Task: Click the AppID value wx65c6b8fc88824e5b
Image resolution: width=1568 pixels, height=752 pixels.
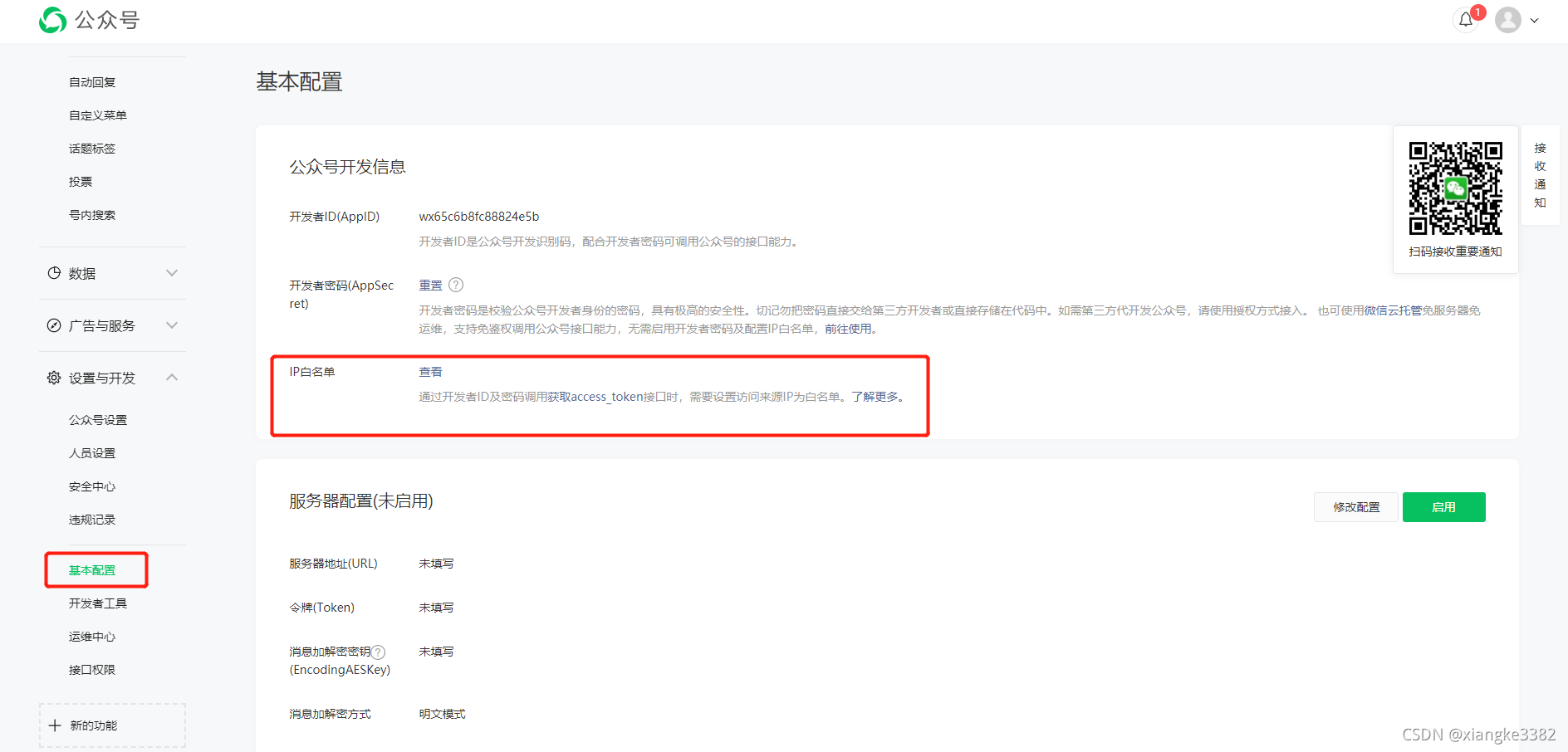Action: coord(479,217)
